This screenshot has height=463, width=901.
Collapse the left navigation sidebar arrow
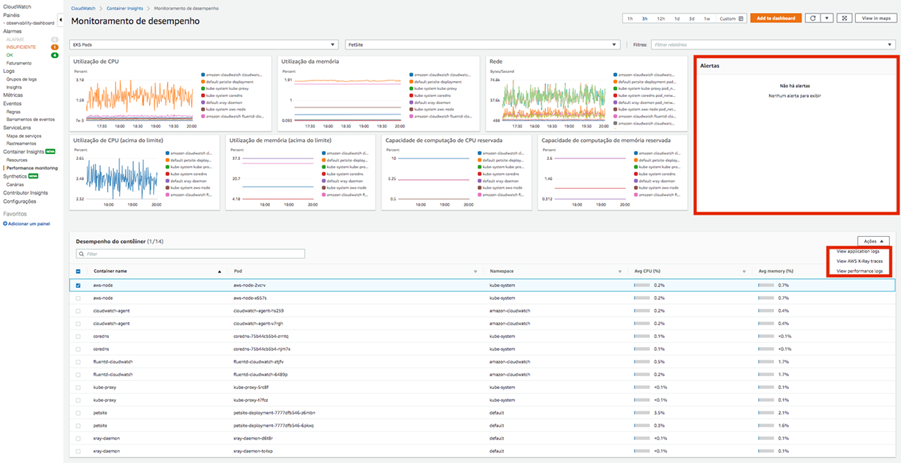click(x=61, y=19)
